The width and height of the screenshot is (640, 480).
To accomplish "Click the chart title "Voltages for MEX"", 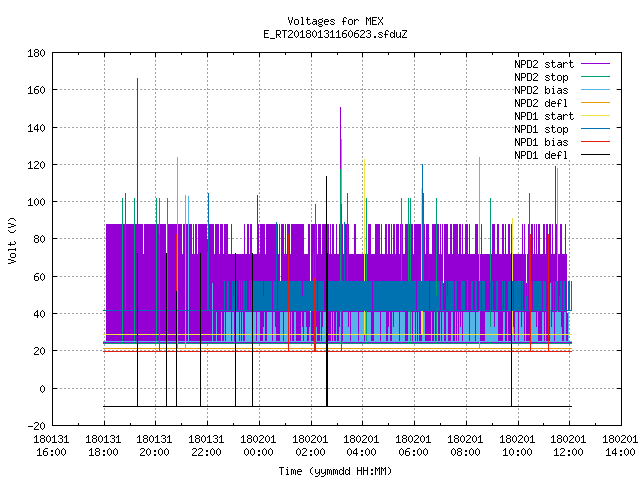I will (x=335, y=21).
